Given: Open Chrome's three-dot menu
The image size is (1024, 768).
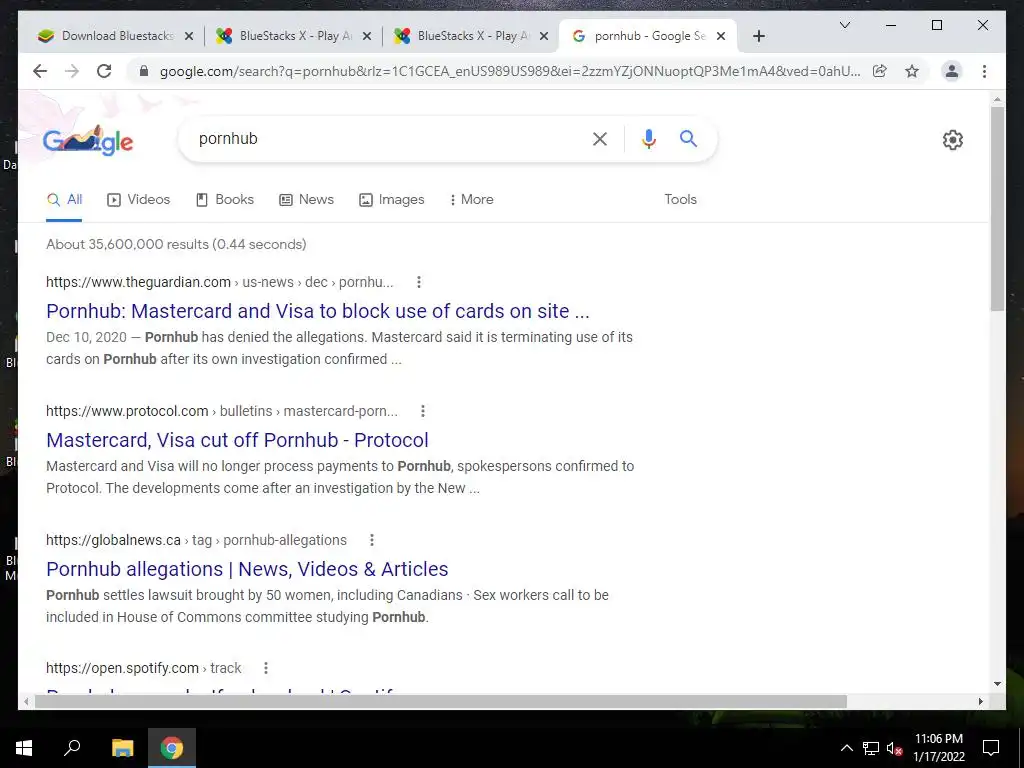Looking at the screenshot, I should 984,71.
